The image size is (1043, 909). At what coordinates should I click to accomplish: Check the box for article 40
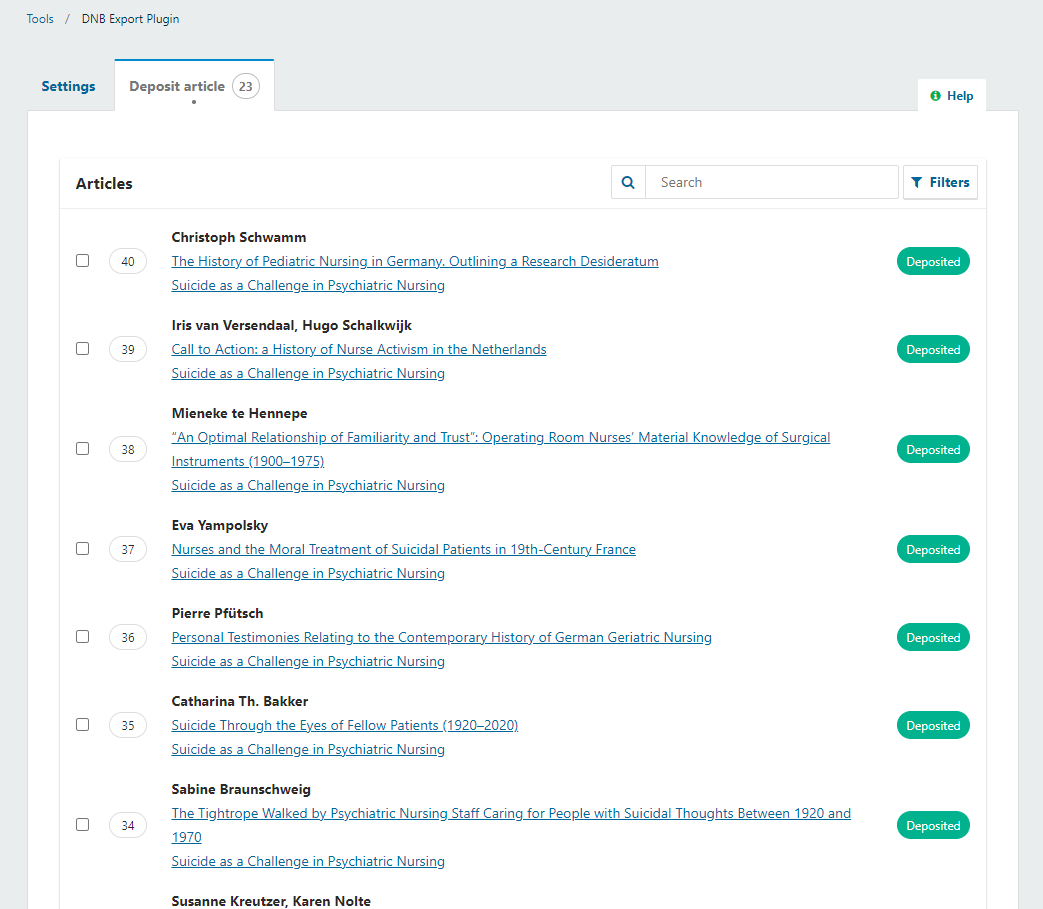(x=83, y=261)
